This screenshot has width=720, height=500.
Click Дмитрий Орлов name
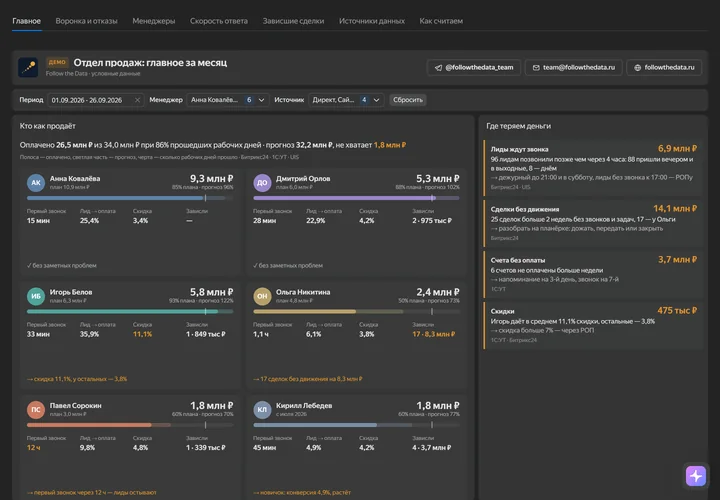tap(303, 179)
